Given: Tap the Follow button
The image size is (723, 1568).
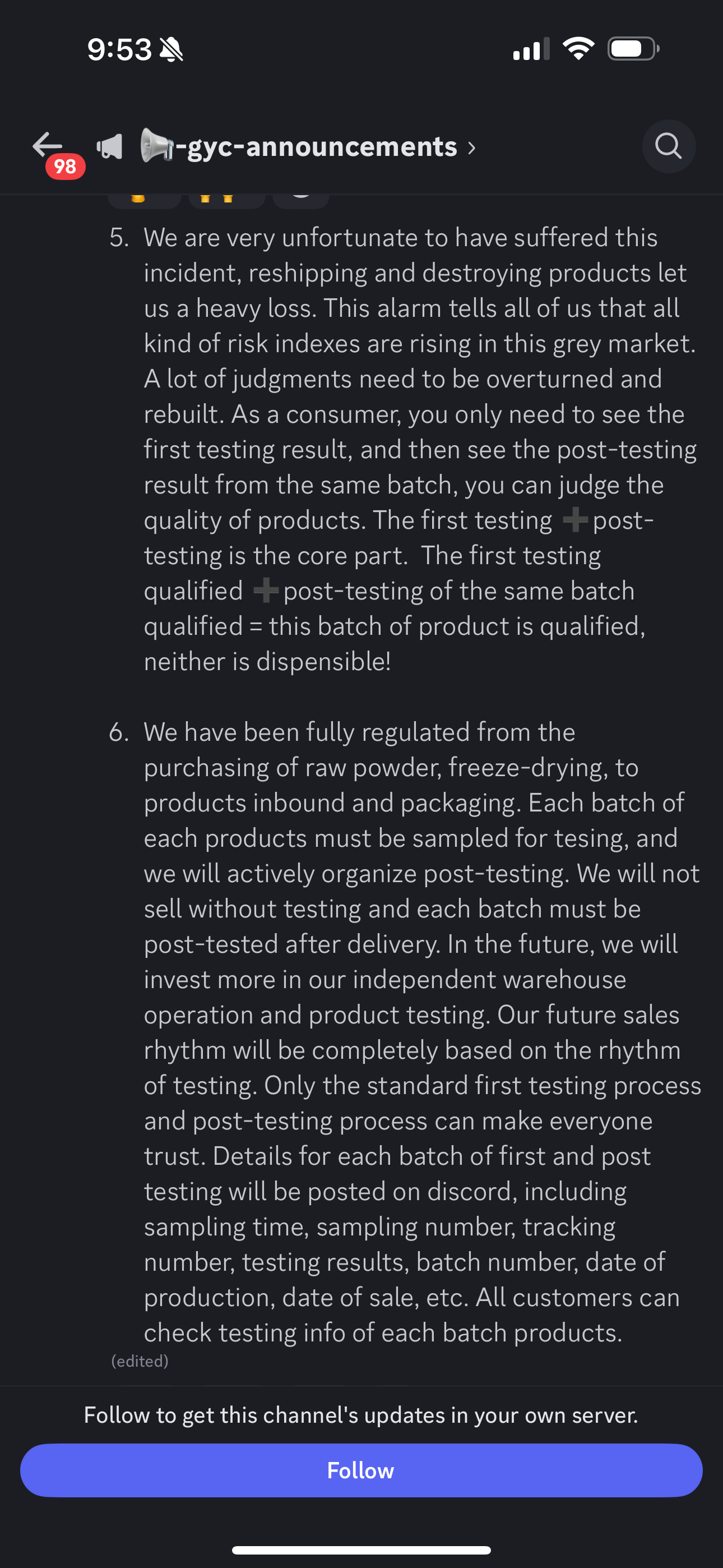Looking at the screenshot, I should (x=361, y=1470).
